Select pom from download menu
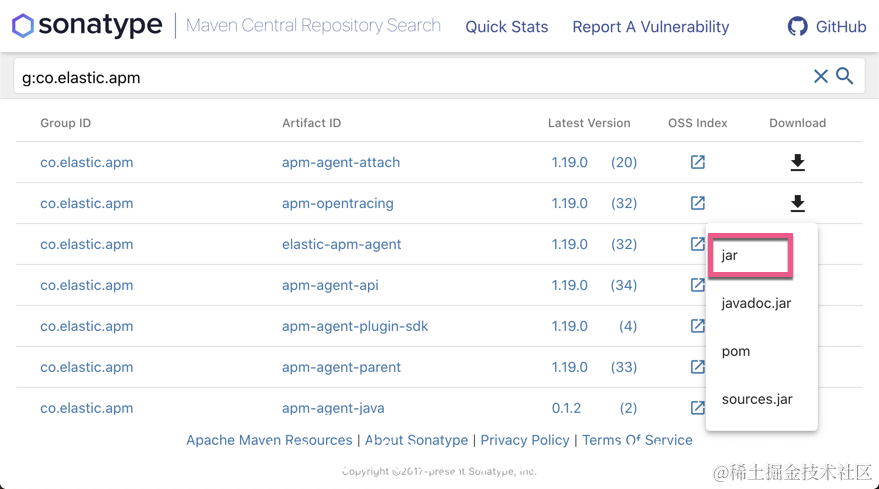 click(x=735, y=352)
